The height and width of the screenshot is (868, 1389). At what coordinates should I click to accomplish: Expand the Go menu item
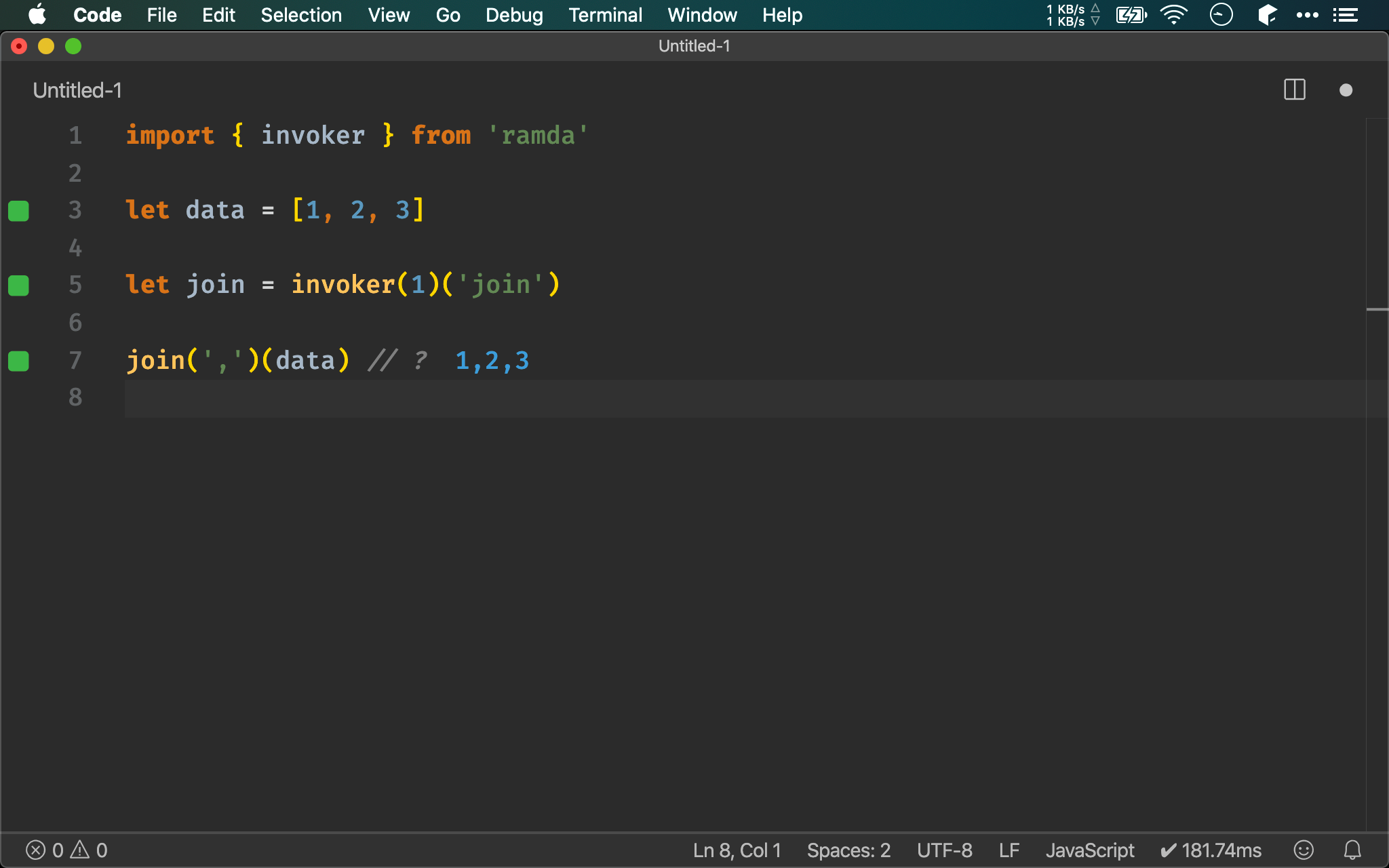[x=447, y=15]
